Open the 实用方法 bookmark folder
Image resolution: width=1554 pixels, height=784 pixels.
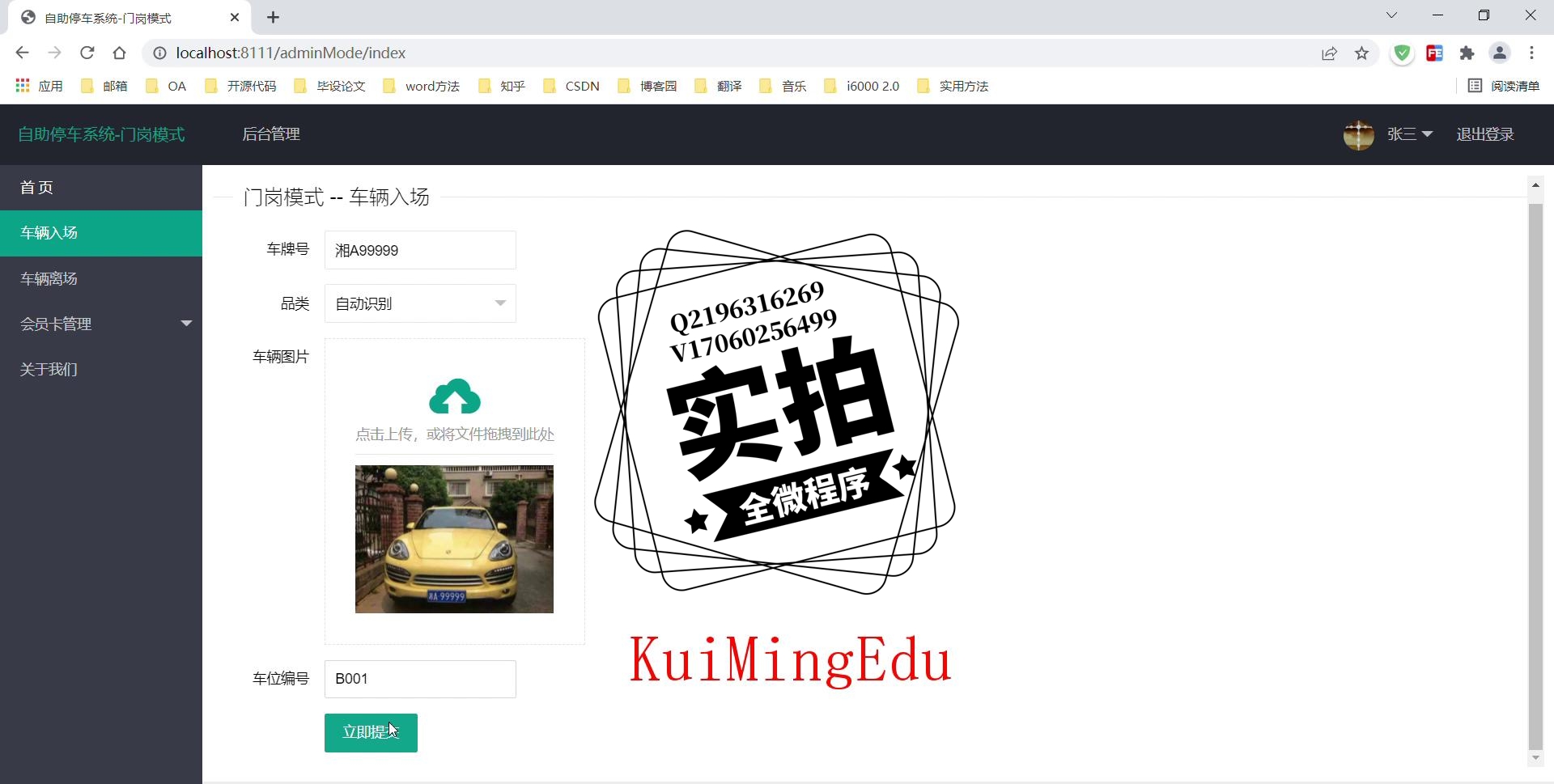click(x=953, y=86)
